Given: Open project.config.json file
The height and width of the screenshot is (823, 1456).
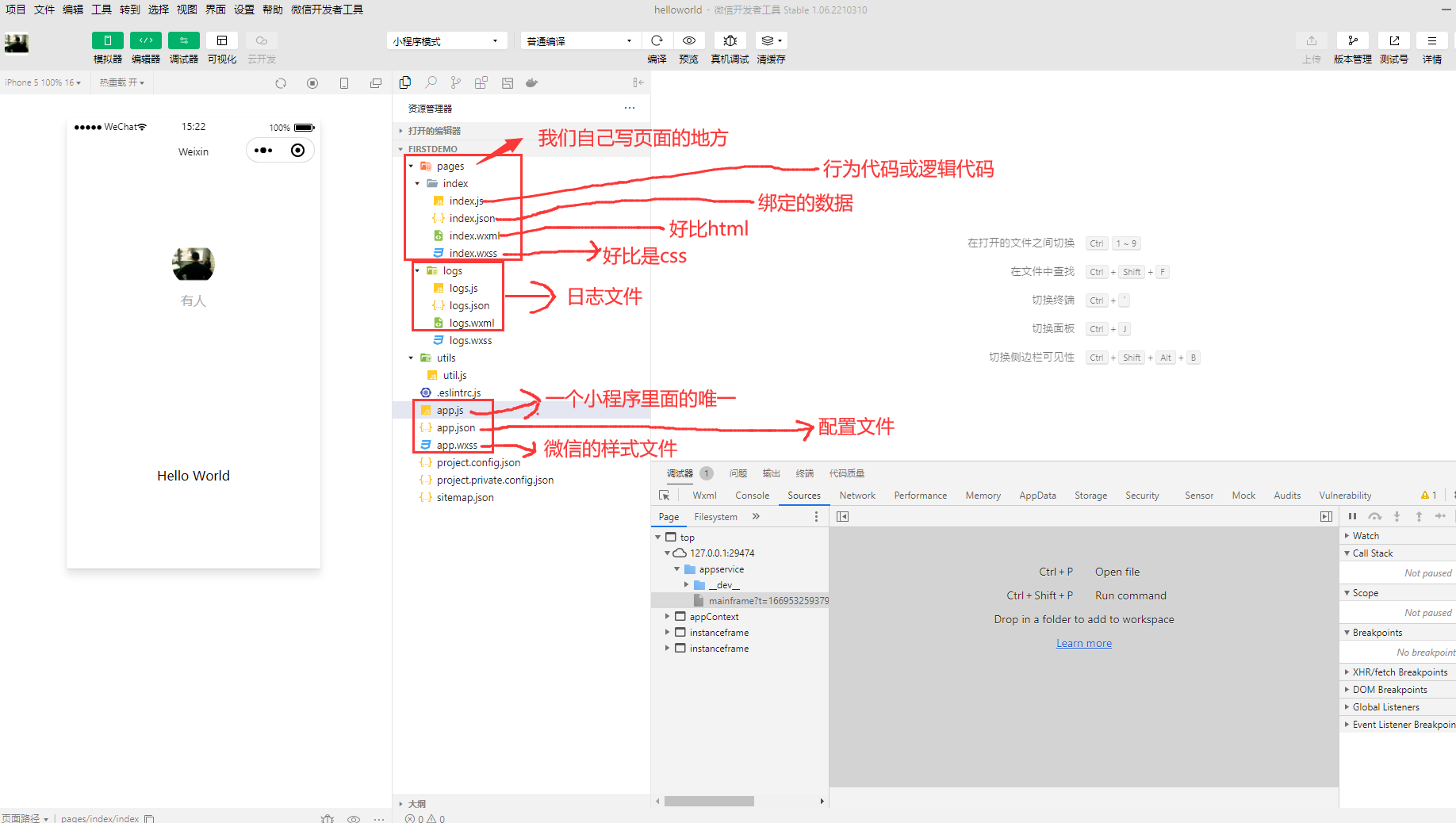Looking at the screenshot, I should click(478, 463).
